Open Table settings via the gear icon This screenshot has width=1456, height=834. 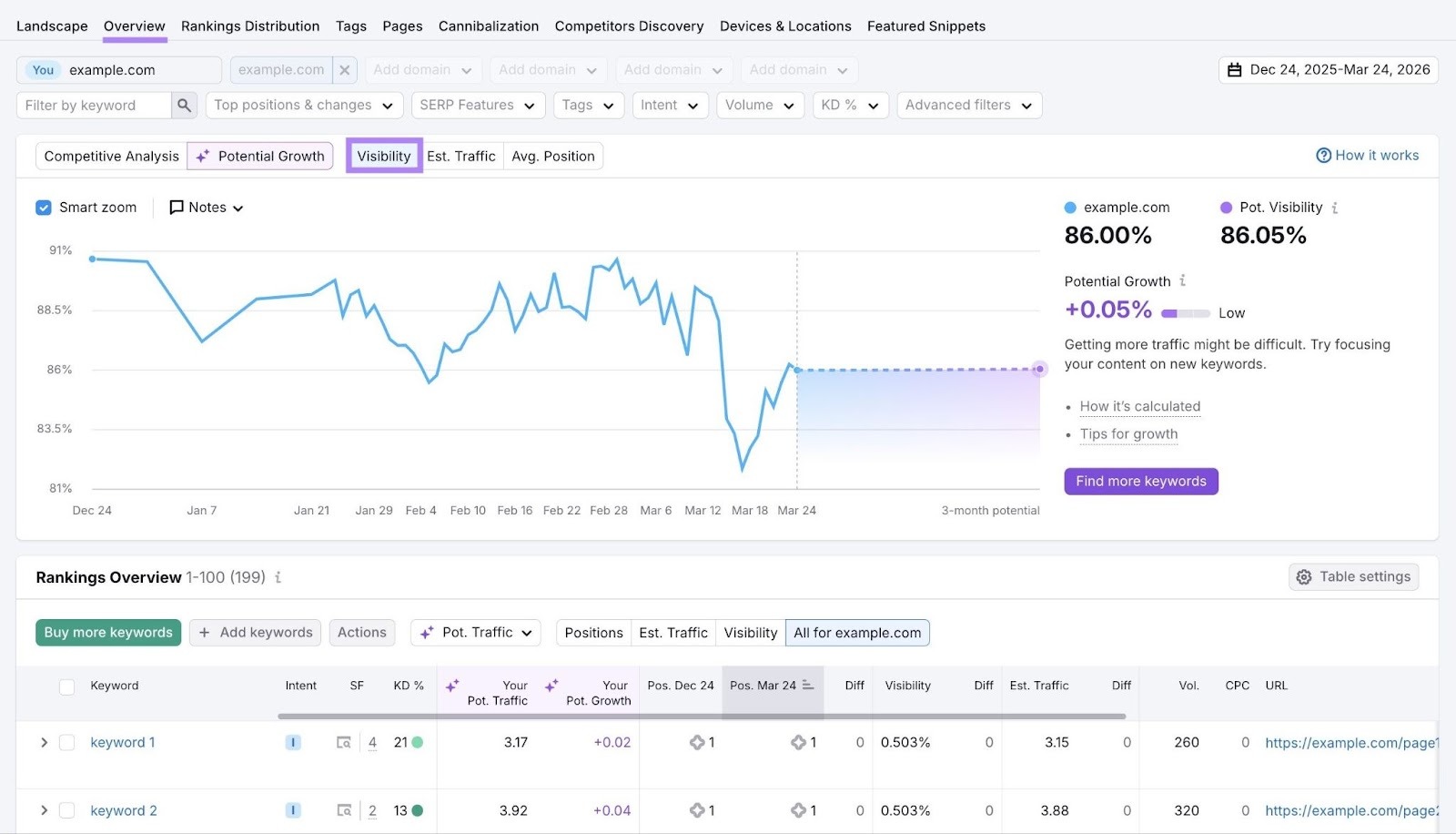(1303, 576)
